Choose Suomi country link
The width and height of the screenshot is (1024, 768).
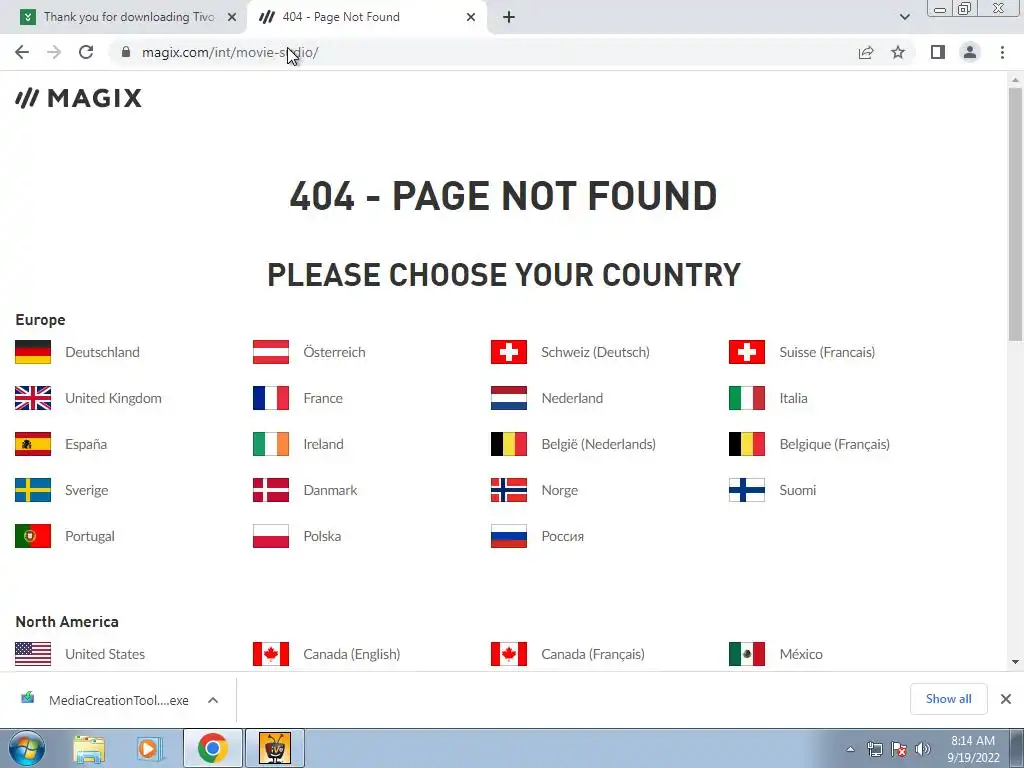(x=798, y=490)
